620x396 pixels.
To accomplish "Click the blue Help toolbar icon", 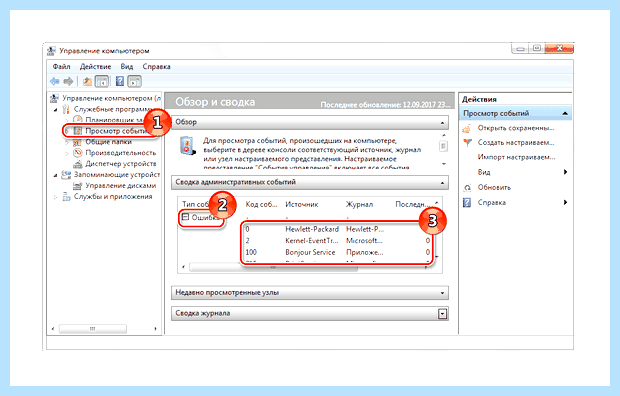I will (x=120, y=81).
